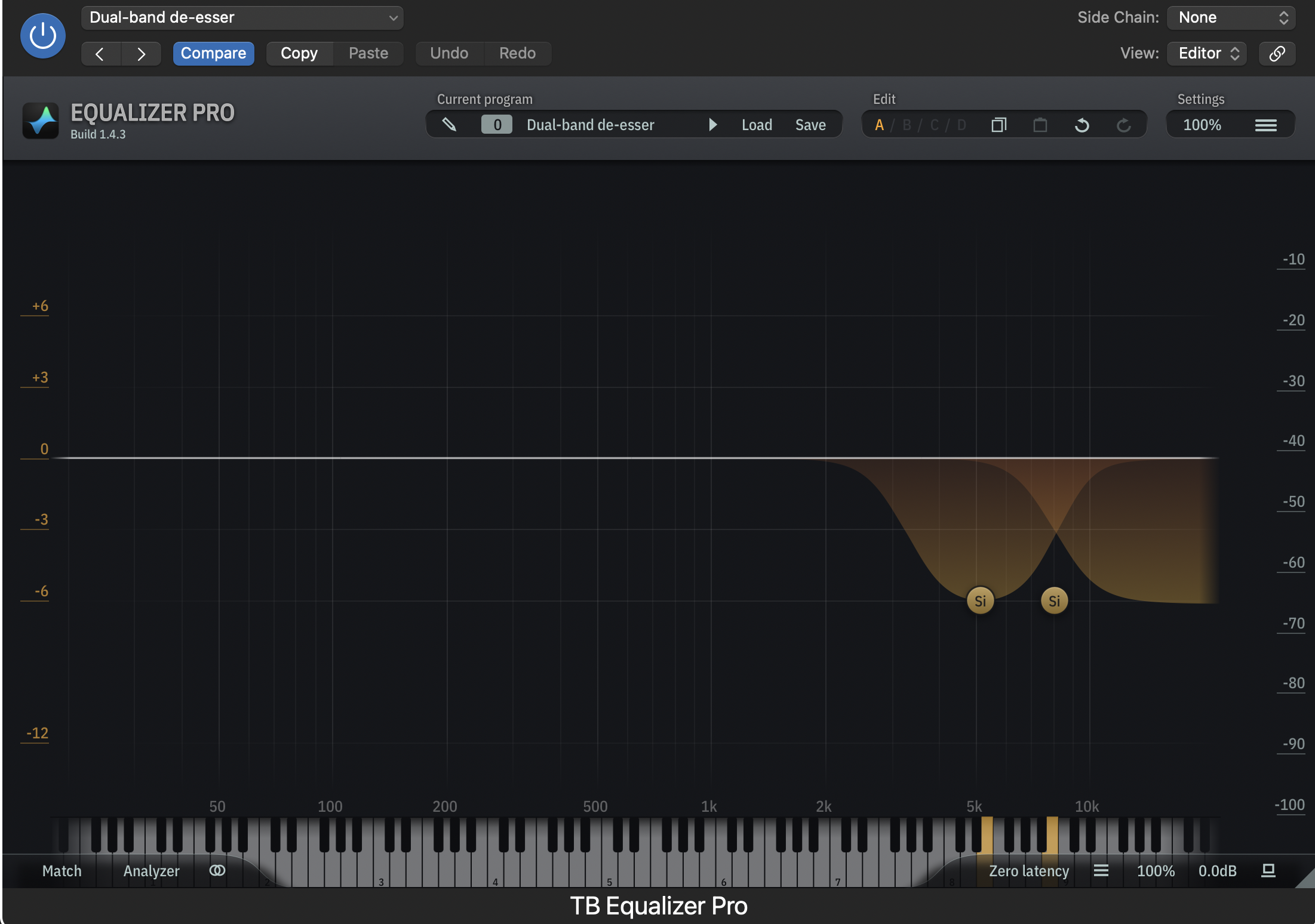This screenshot has height=924, width=1315.
Task: Open the Side Chain dropdown
Action: point(1231,17)
